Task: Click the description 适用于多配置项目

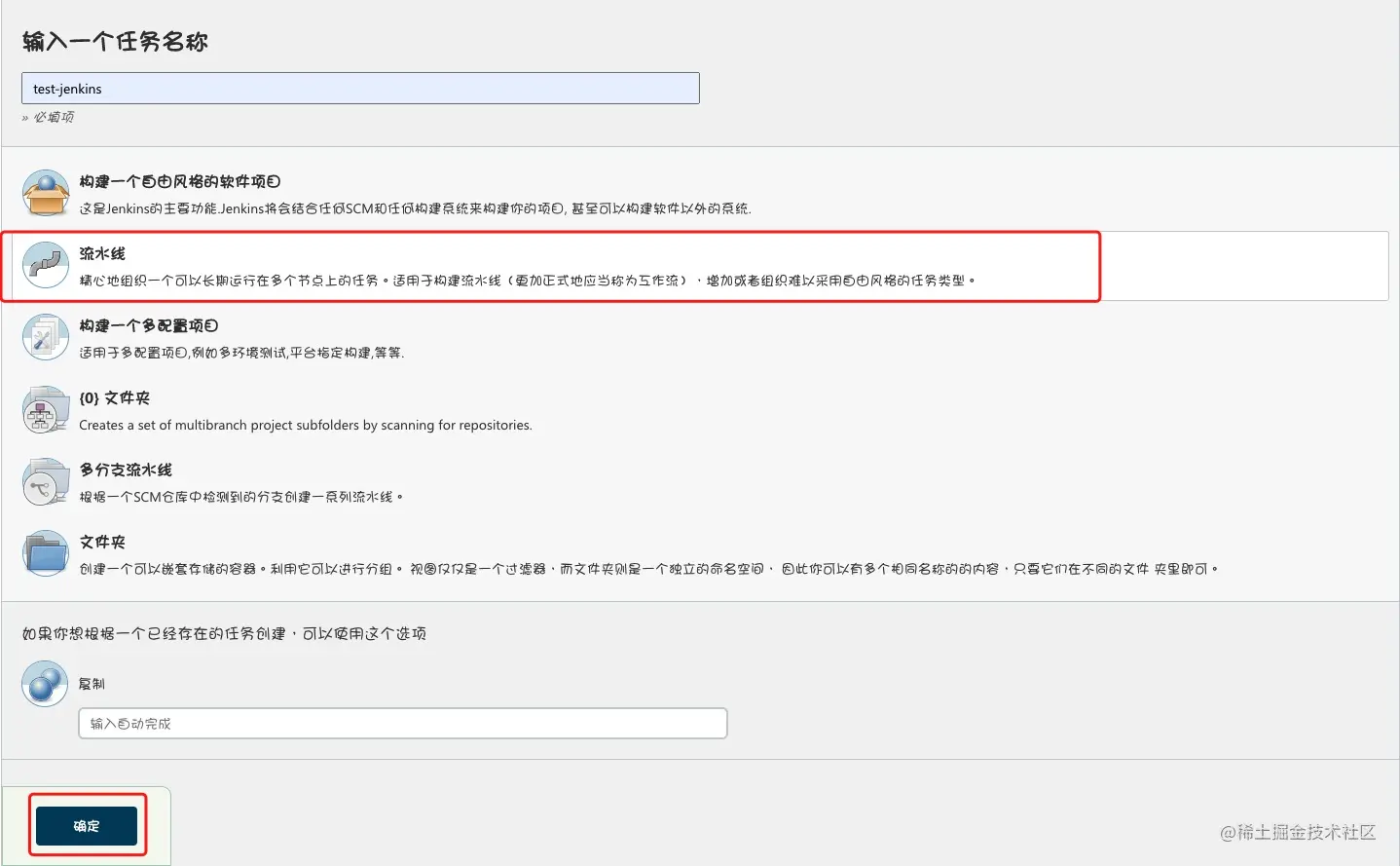Action: pyautogui.click(x=241, y=353)
